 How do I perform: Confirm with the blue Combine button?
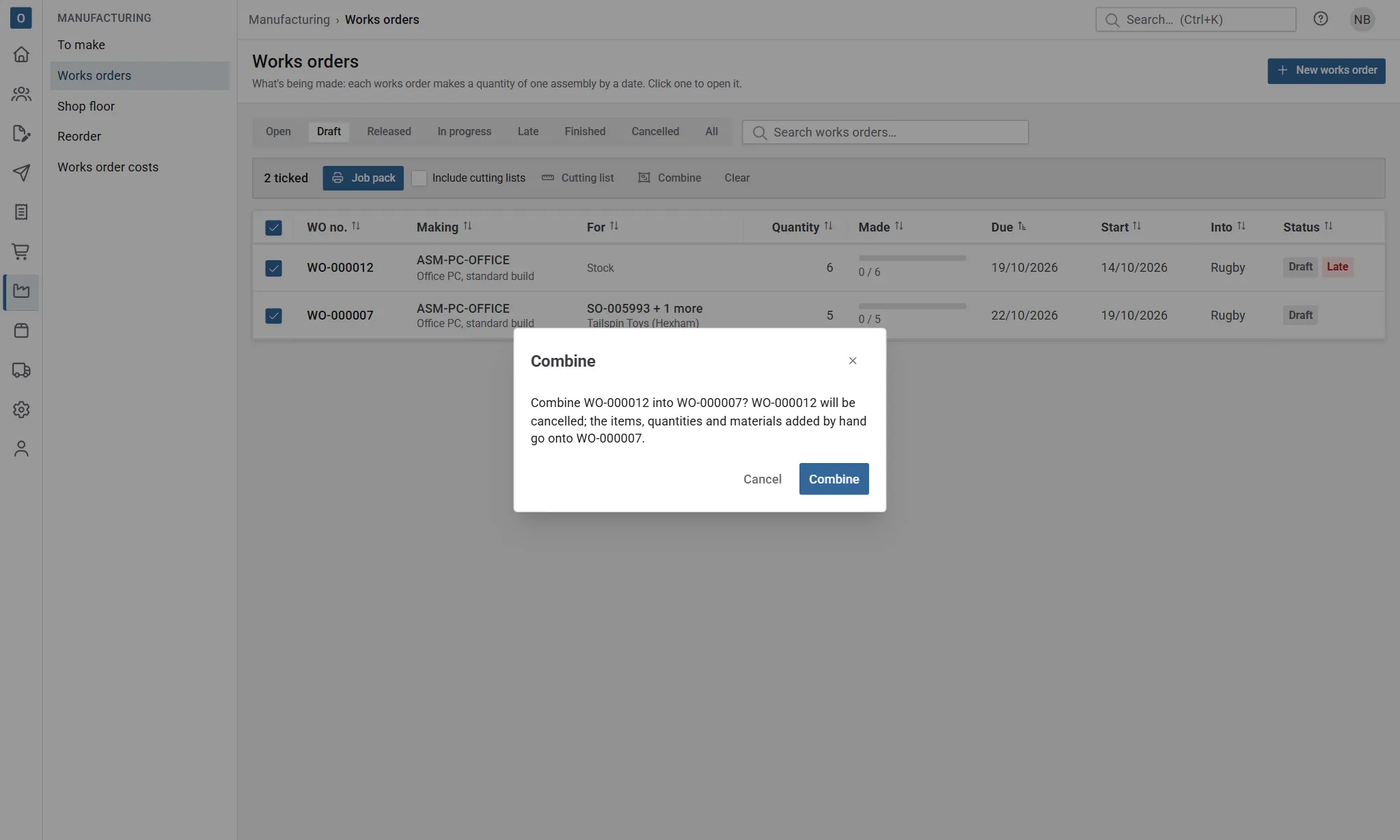[x=834, y=479]
